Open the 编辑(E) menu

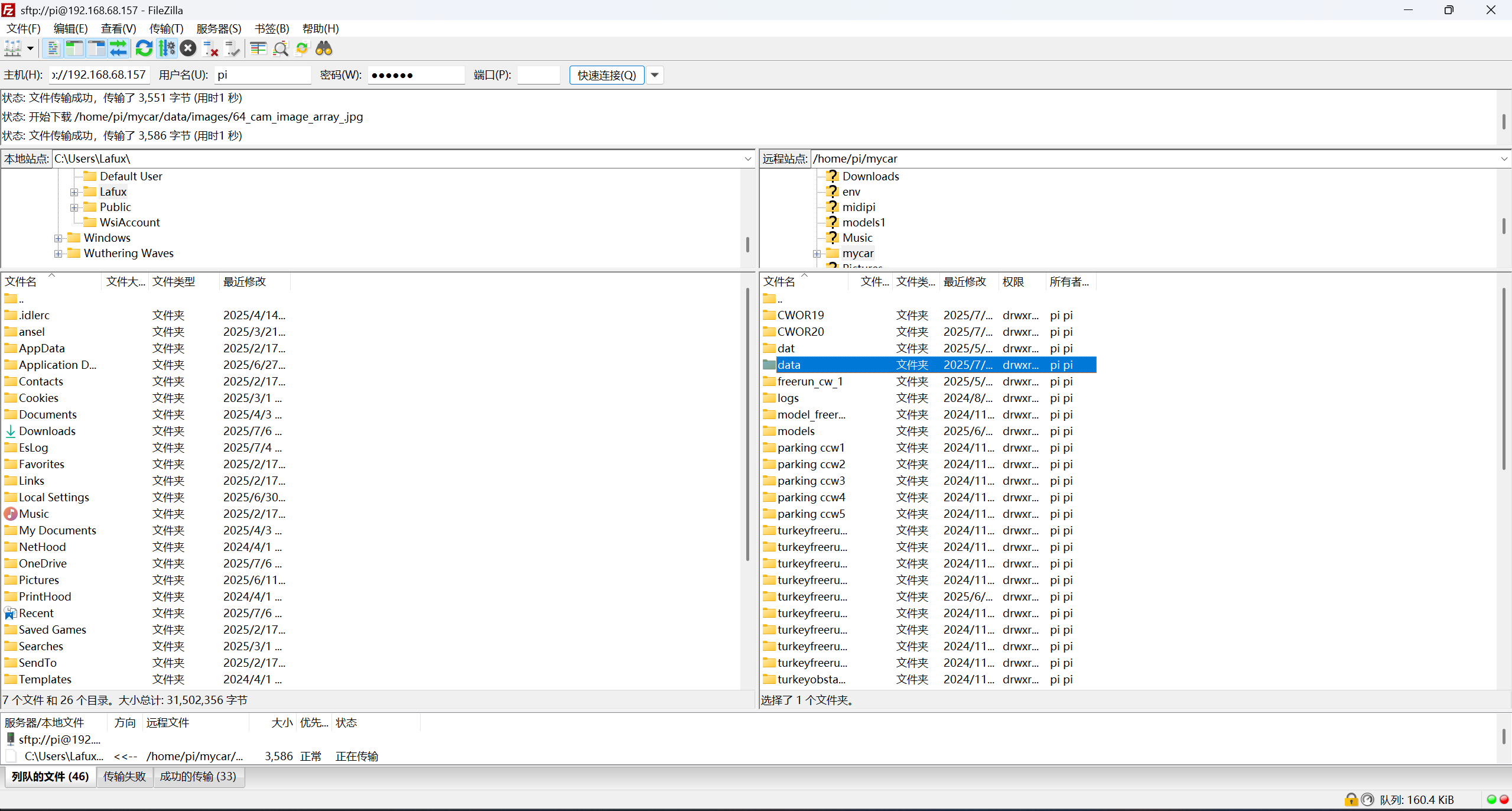70,28
